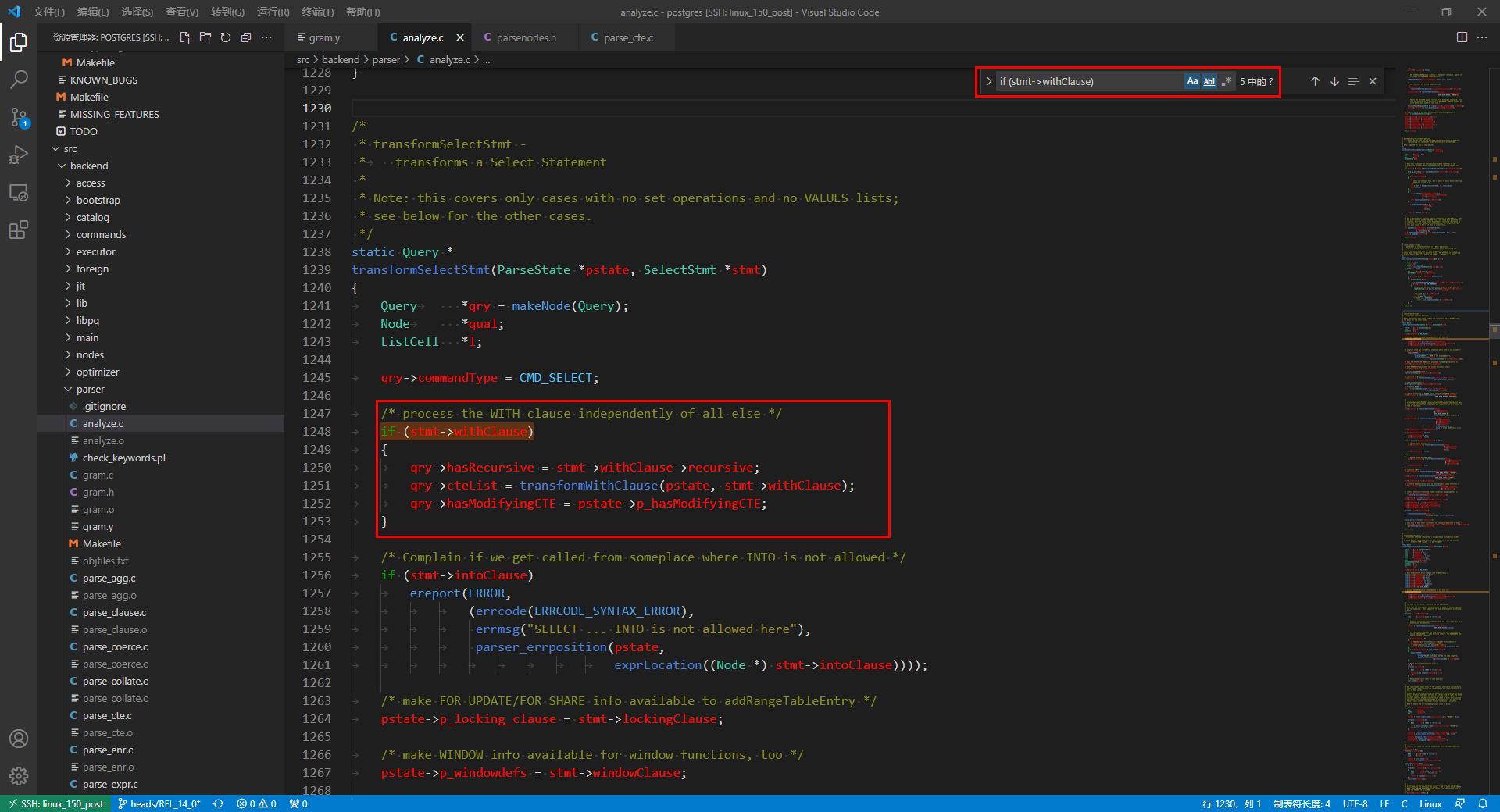Click line number 1248 in gutter
Image resolution: width=1500 pixels, height=812 pixels.
316,432
